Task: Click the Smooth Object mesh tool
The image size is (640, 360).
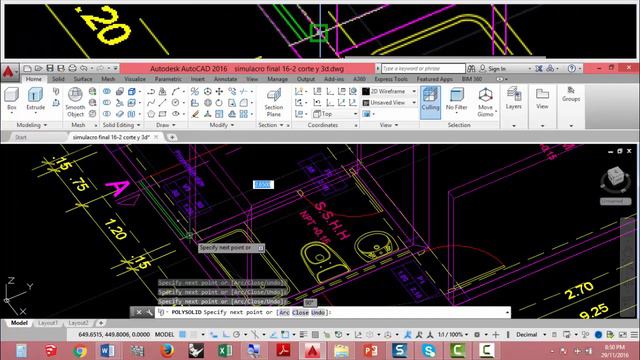Action: [75, 102]
